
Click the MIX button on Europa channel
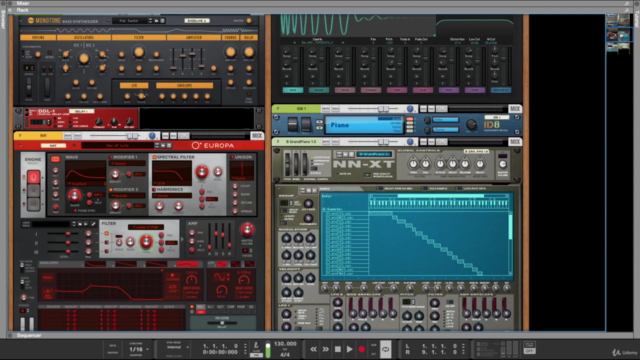pos(257,136)
